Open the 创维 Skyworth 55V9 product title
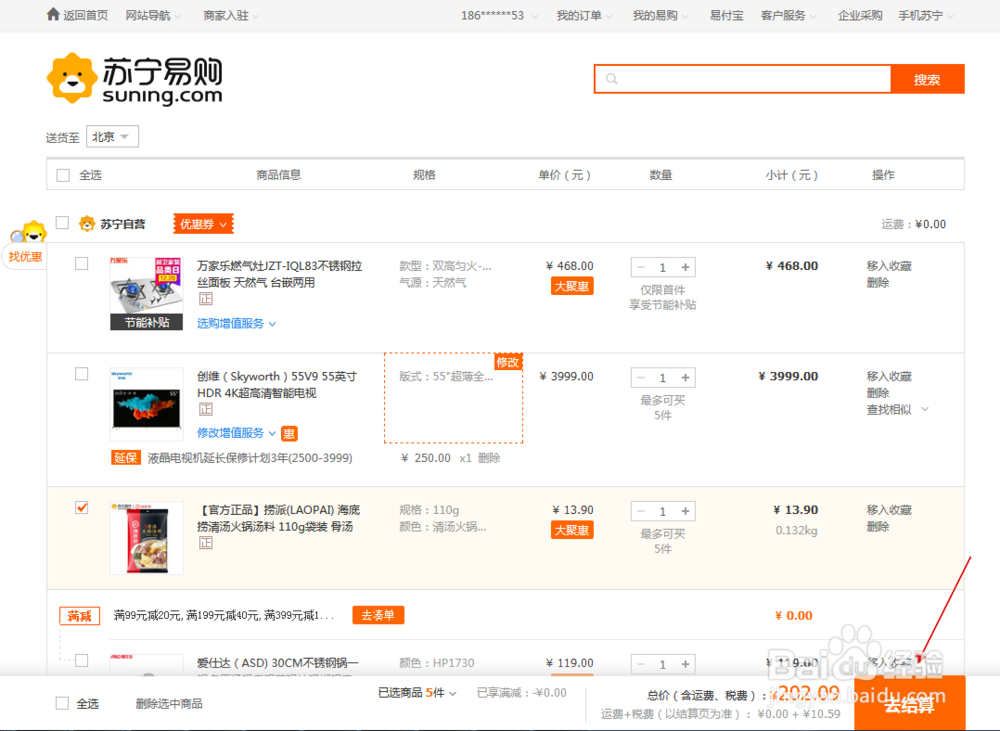 pos(277,385)
